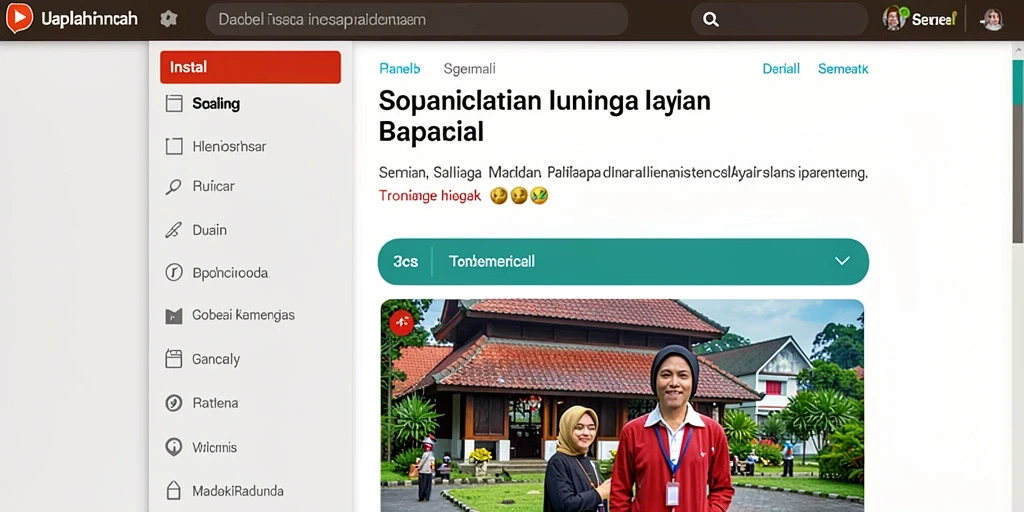Click the Ratlena circular icon

(x=173, y=403)
